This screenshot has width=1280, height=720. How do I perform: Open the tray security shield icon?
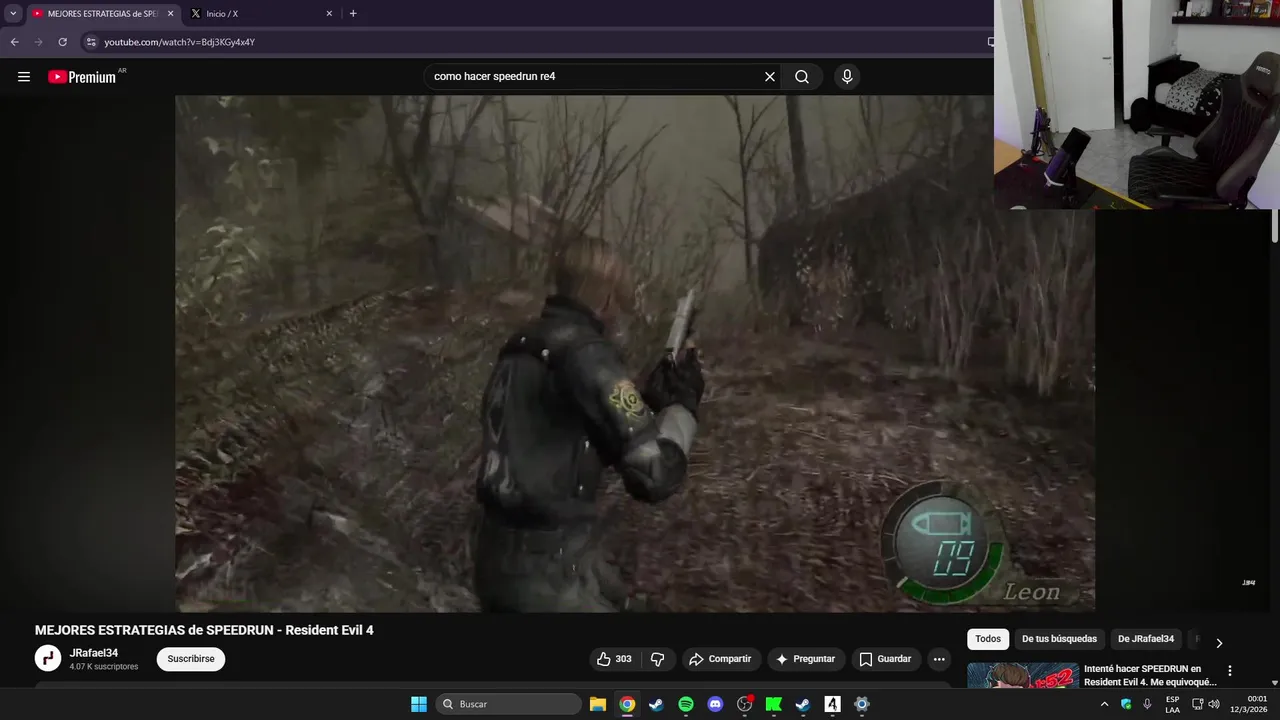click(1126, 704)
